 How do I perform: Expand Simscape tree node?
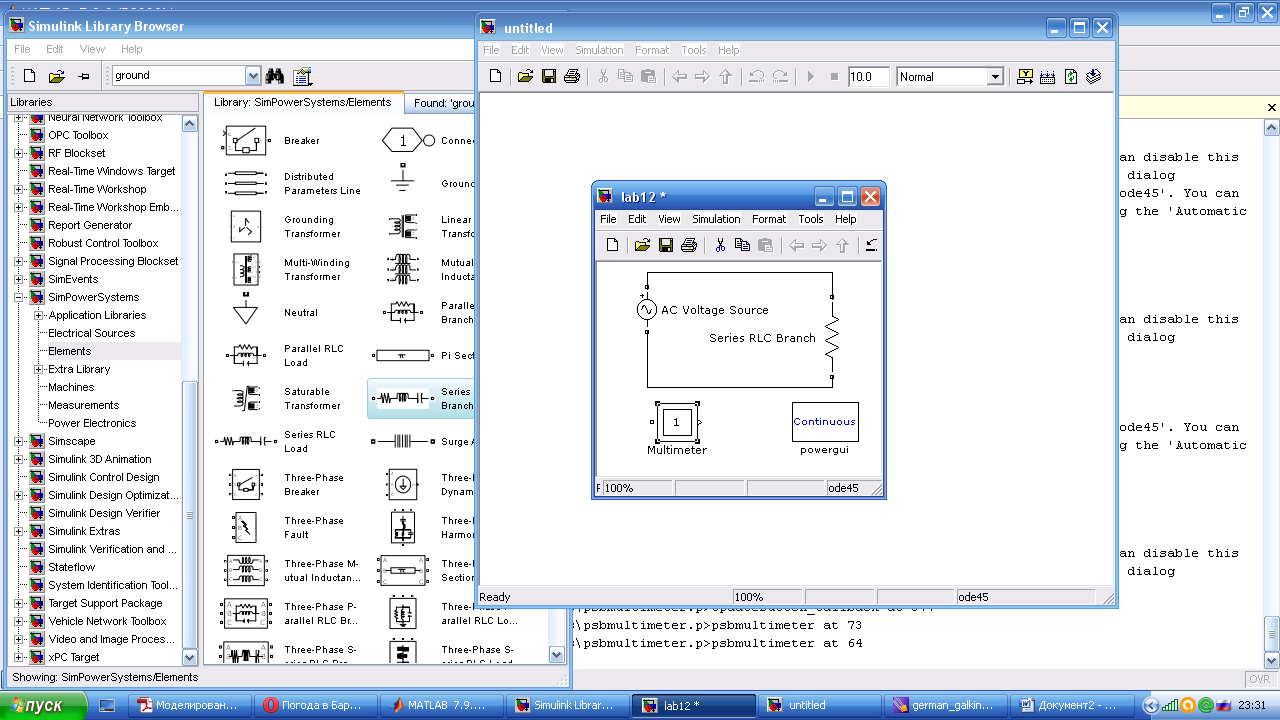19,441
